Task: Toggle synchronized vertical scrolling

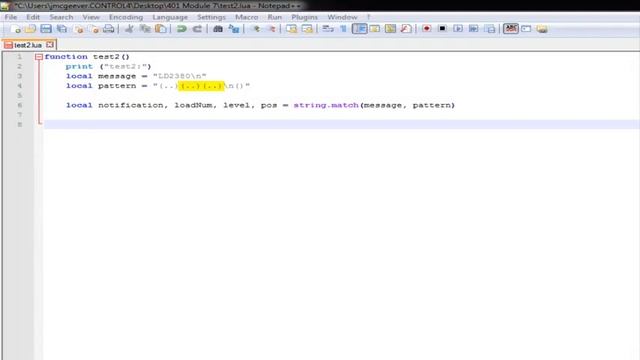Action: pyautogui.click(x=291, y=29)
